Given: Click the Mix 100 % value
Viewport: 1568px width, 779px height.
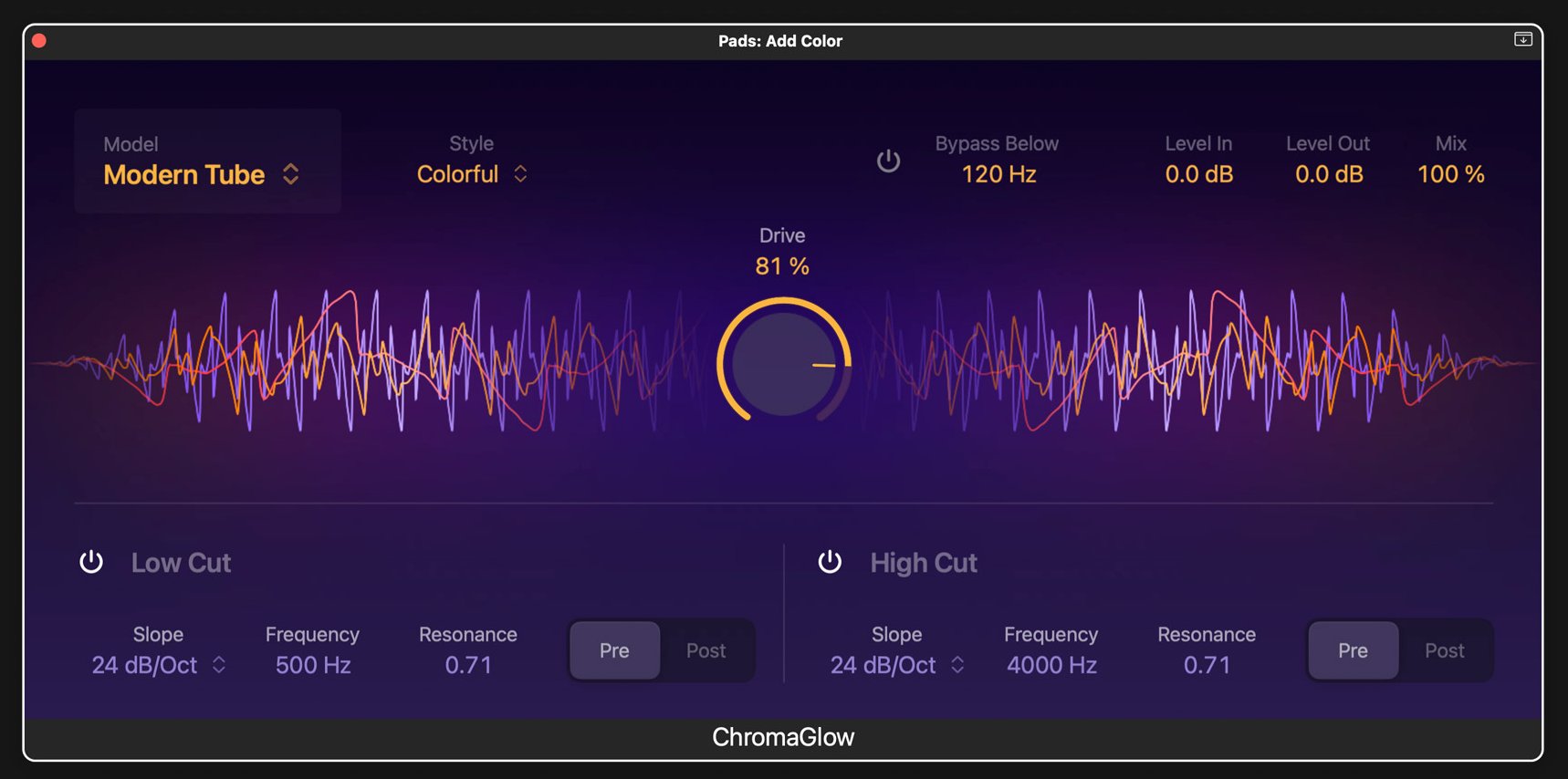Looking at the screenshot, I should pyautogui.click(x=1451, y=174).
